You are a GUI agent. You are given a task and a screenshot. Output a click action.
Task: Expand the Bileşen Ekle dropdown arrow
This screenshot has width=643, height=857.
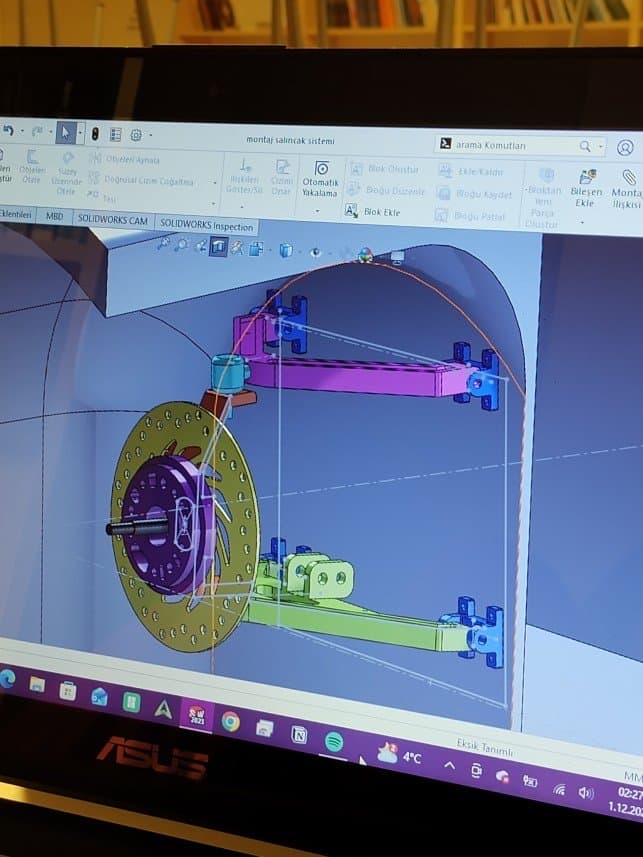(582, 222)
